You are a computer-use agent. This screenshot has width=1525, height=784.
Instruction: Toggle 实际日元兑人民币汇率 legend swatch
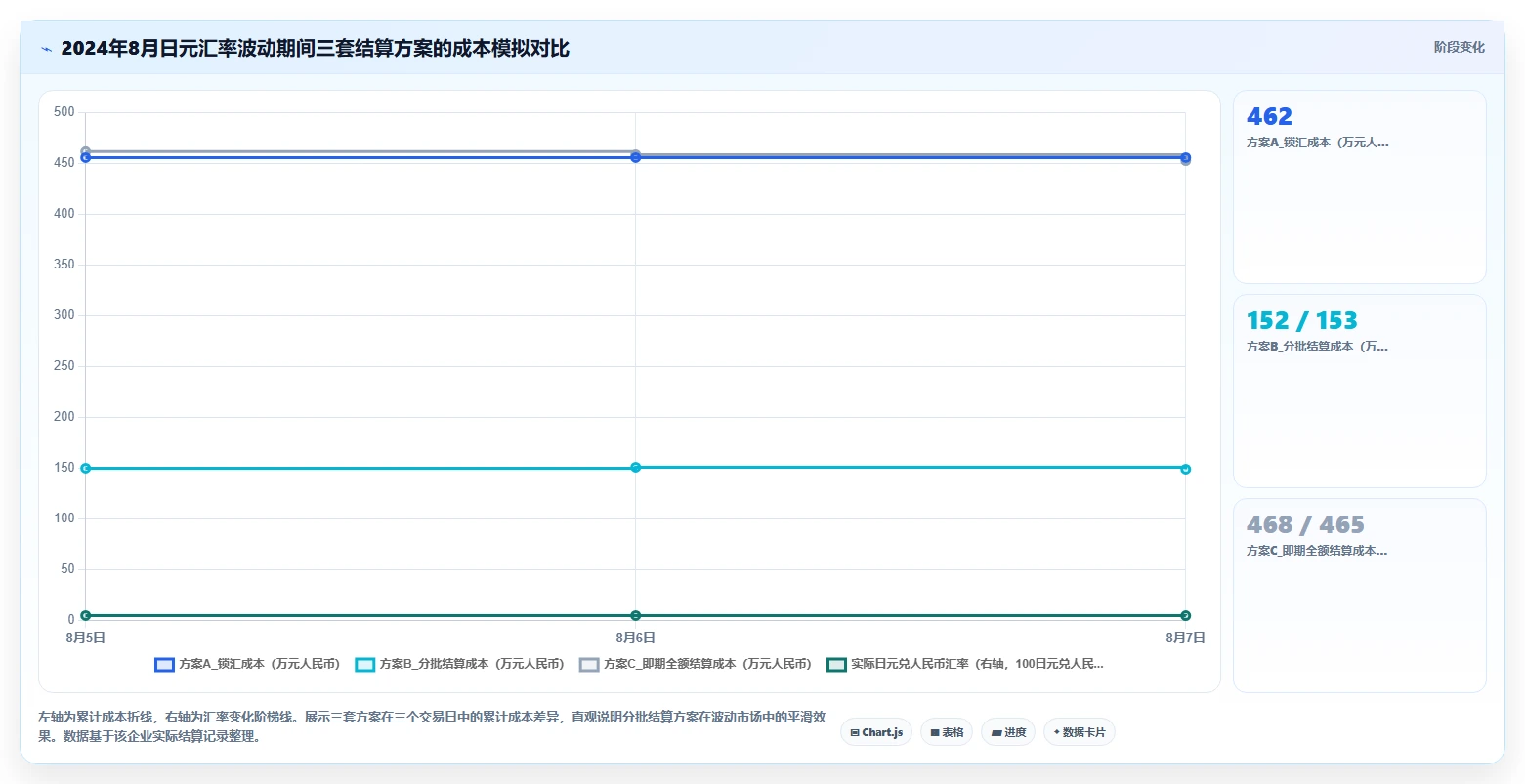tap(836, 665)
